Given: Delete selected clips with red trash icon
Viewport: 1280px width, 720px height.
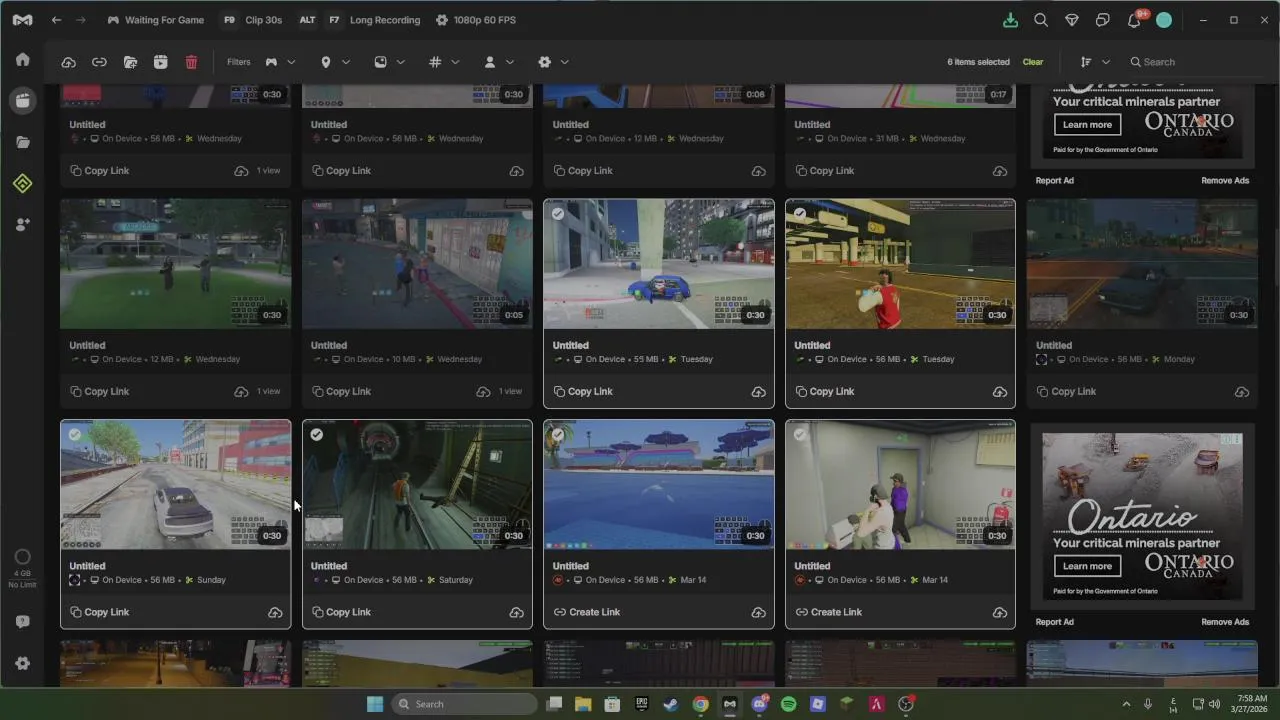Looking at the screenshot, I should click(191, 62).
